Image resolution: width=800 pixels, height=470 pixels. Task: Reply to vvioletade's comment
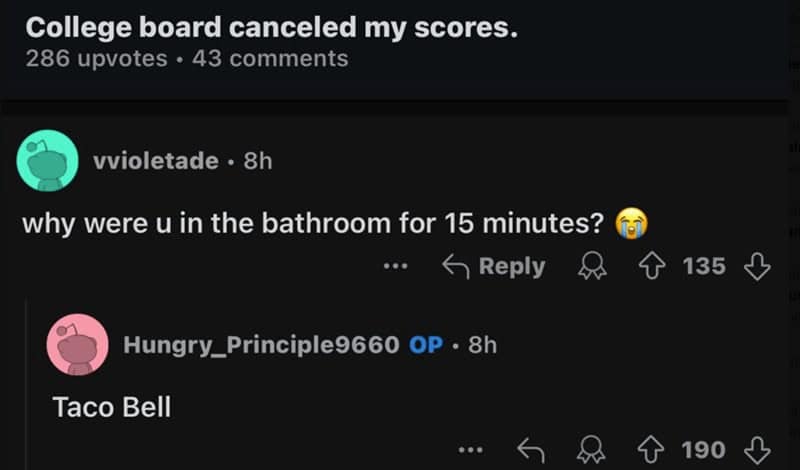(495, 267)
